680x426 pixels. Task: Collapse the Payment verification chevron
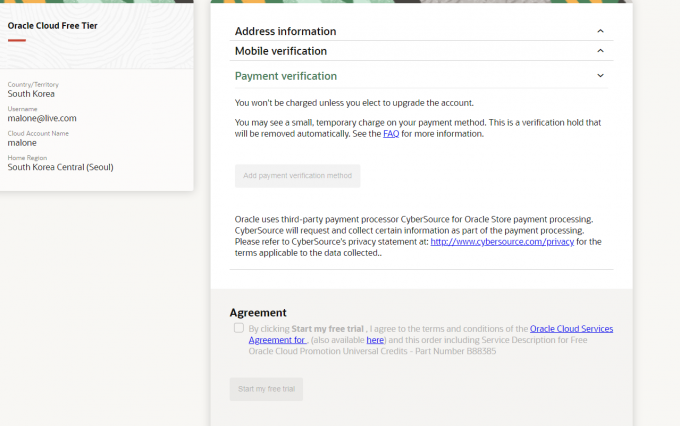point(600,76)
